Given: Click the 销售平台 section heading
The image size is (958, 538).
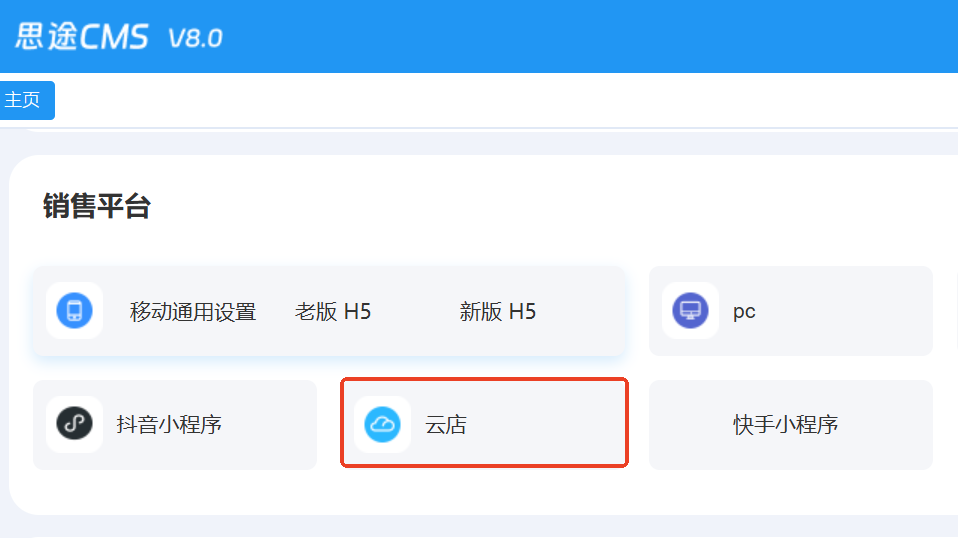Looking at the screenshot, I should pos(96,206).
